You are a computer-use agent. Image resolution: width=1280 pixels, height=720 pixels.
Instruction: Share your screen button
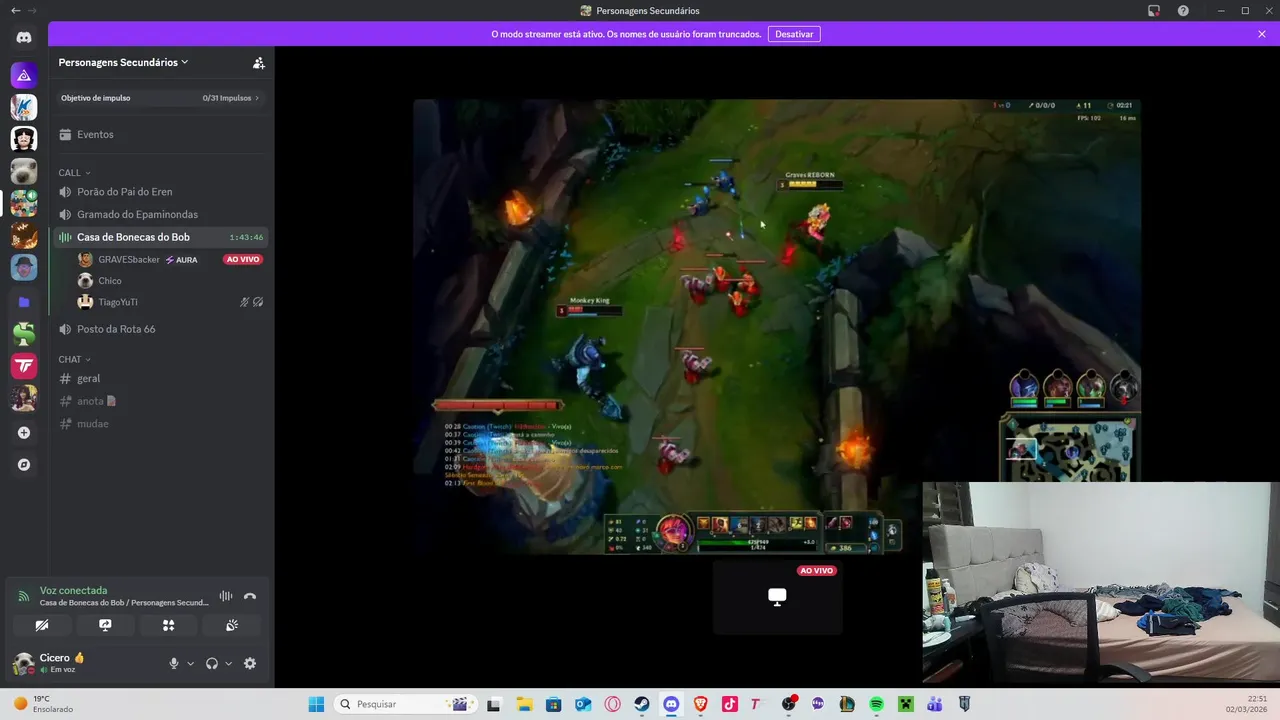105,625
